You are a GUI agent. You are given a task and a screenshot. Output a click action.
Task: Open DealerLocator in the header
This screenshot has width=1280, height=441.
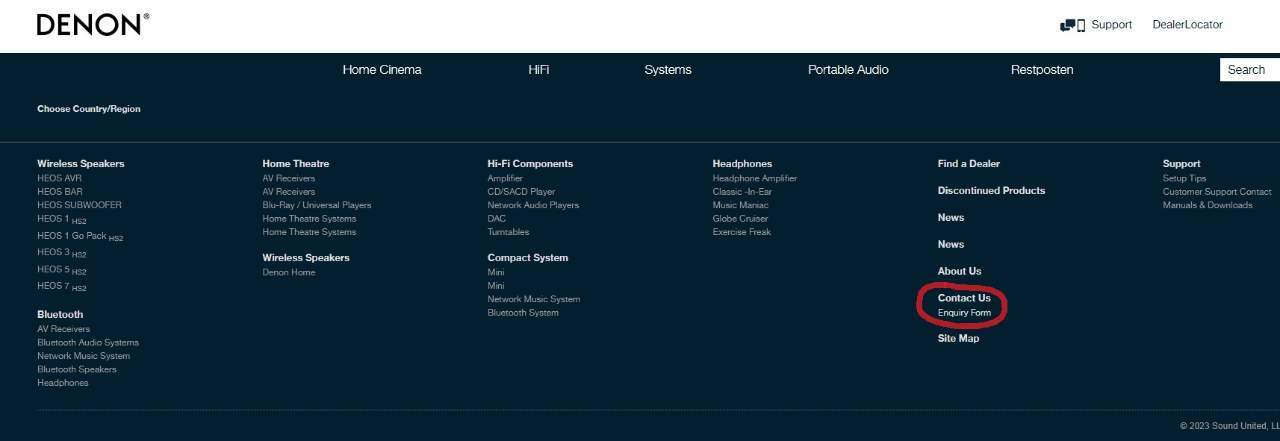tap(1187, 25)
